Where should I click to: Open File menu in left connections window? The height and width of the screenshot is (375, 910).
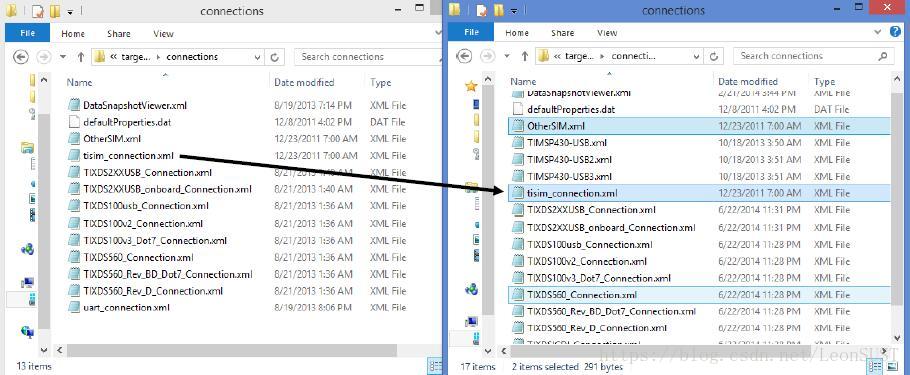[x=27, y=33]
